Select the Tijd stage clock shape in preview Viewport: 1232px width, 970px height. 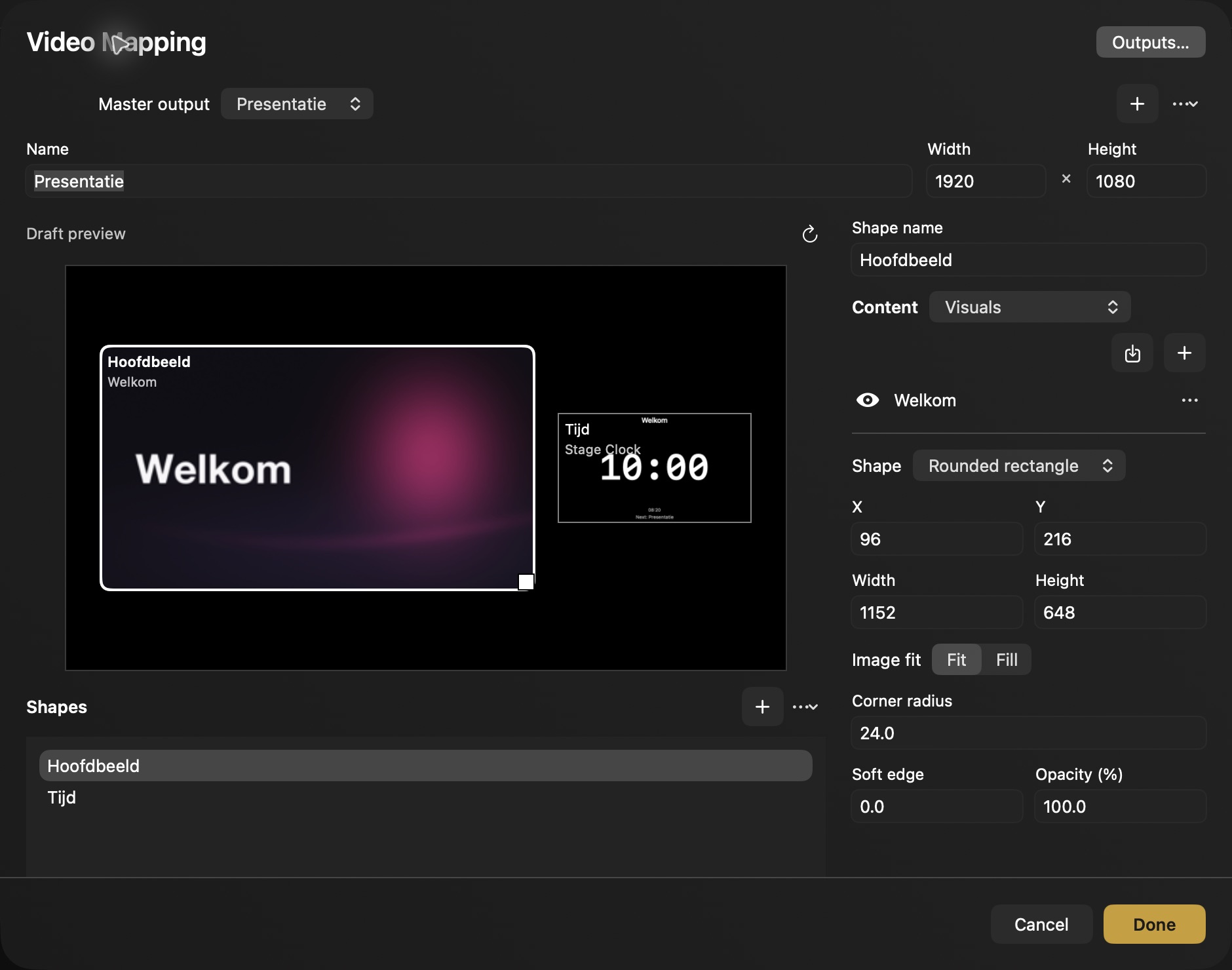tap(654, 468)
